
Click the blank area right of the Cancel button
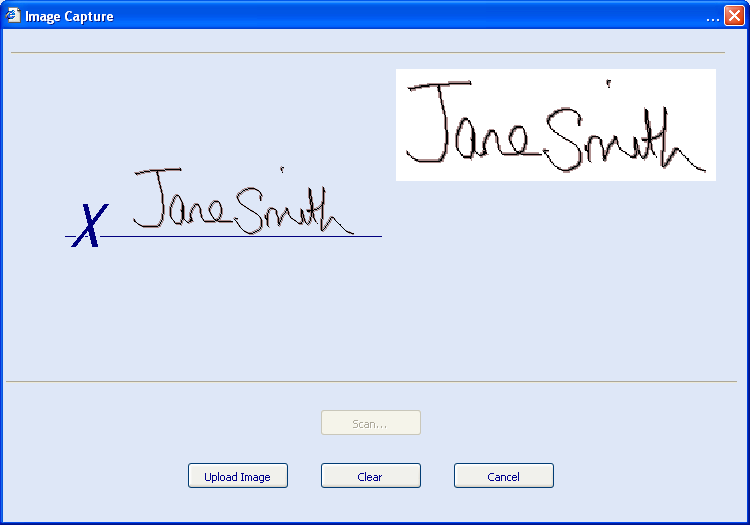[x=640, y=476]
